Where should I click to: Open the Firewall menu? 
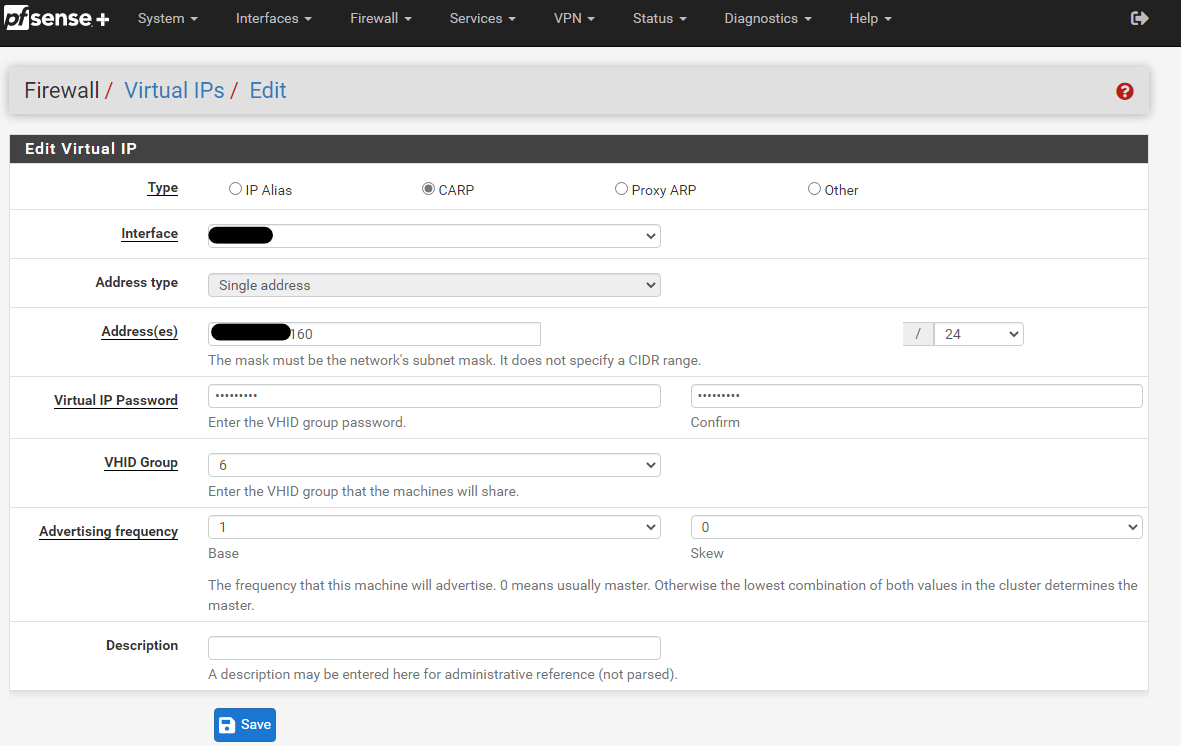coord(379,18)
